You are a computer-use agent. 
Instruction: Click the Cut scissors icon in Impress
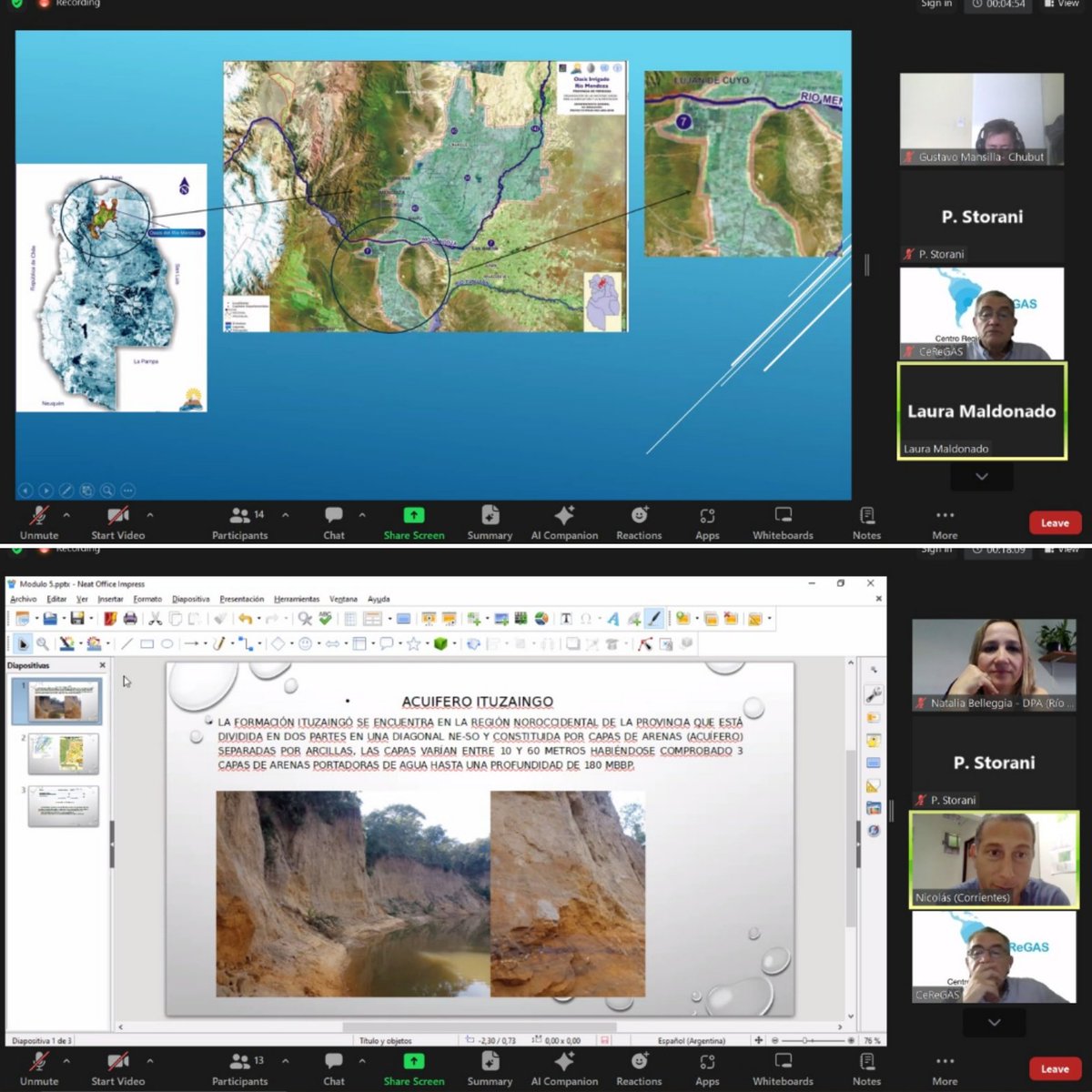pos(156,619)
